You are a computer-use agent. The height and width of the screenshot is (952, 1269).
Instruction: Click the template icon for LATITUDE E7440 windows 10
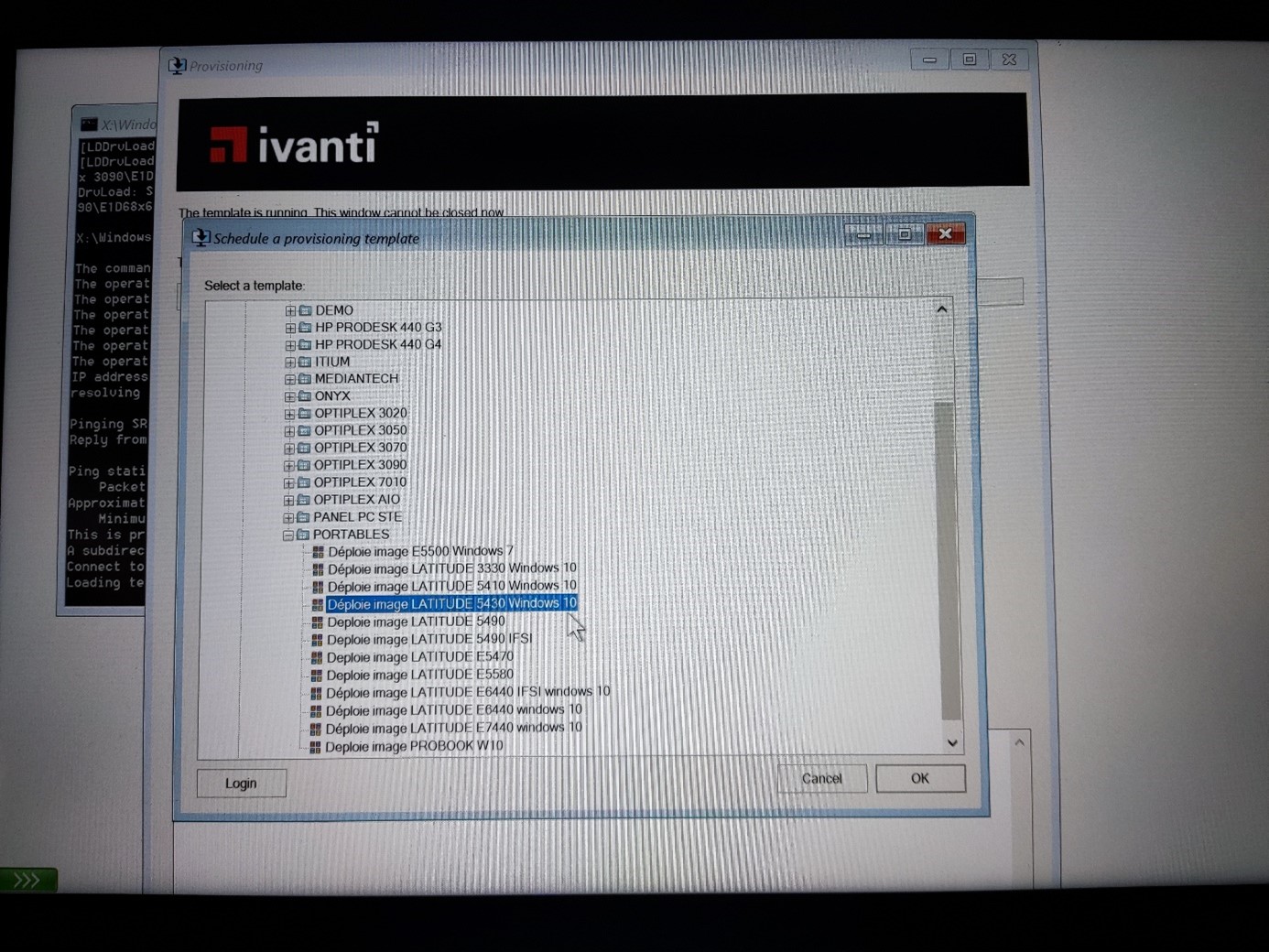(x=316, y=729)
